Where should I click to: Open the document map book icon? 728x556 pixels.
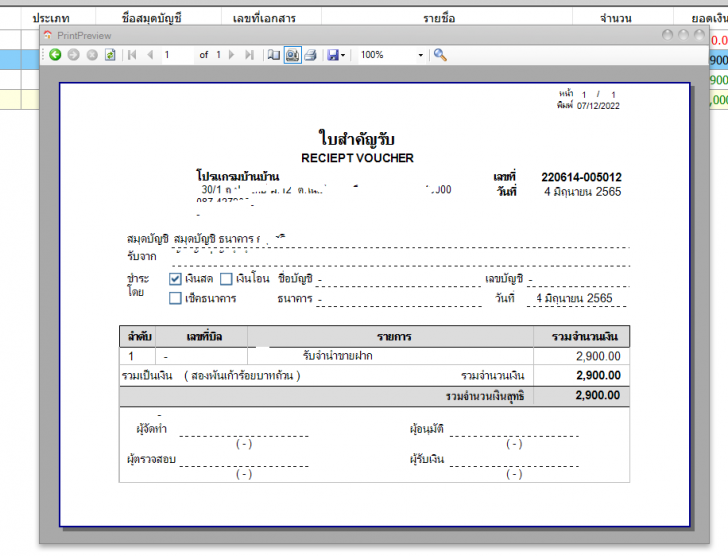tap(274, 55)
